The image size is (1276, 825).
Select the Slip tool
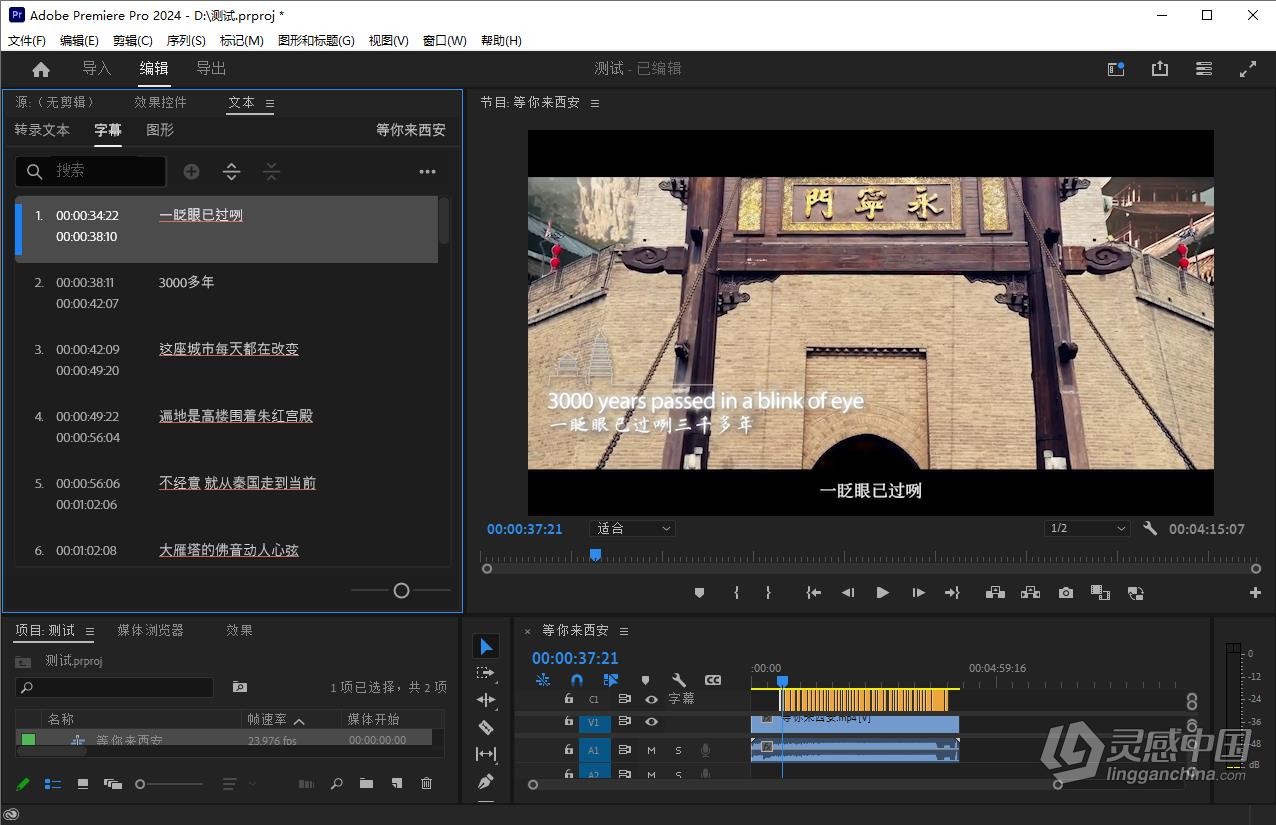[486, 754]
